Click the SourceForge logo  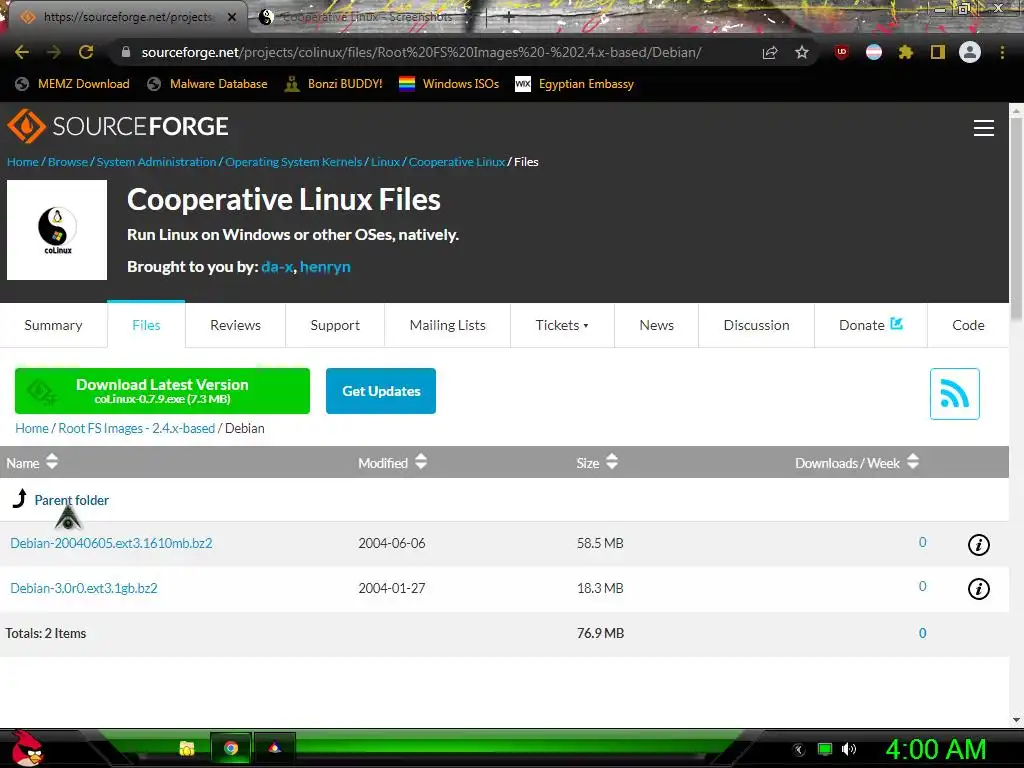click(x=118, y=126)
